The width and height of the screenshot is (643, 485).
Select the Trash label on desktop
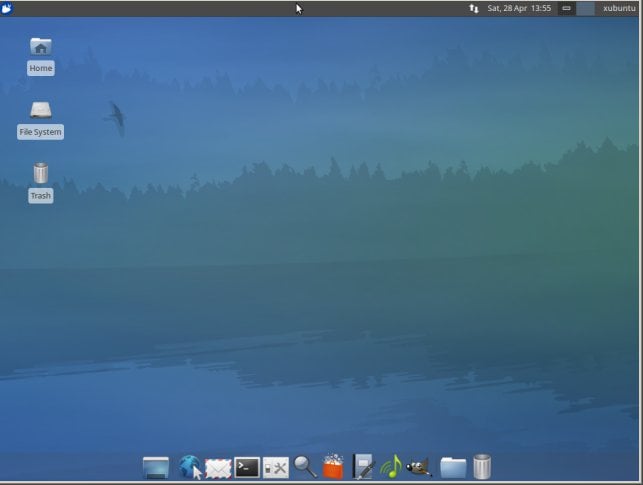[41, 196]
